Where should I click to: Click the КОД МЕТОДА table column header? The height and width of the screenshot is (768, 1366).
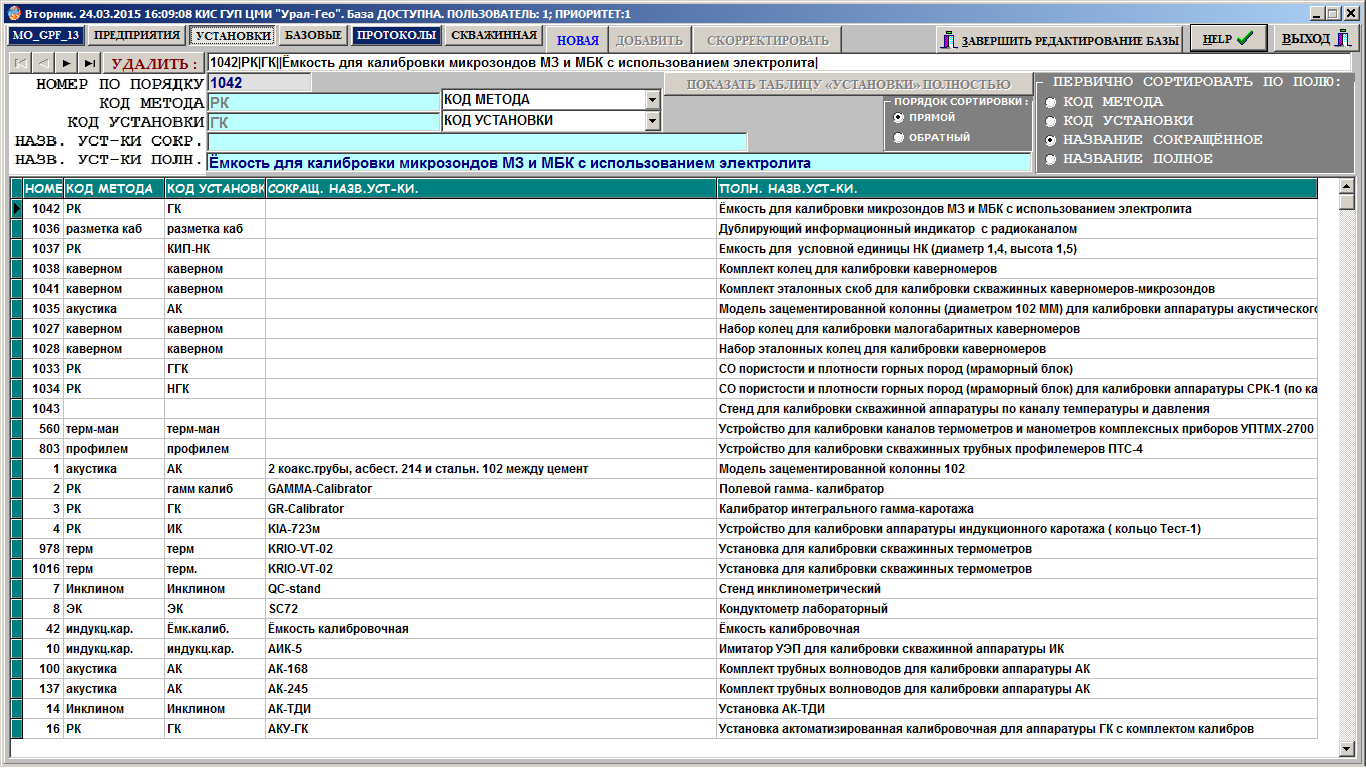(114, 189)
